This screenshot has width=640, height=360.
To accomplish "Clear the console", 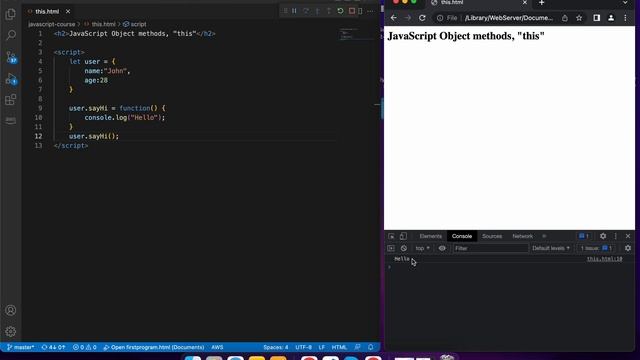I will tap(404, 248).
